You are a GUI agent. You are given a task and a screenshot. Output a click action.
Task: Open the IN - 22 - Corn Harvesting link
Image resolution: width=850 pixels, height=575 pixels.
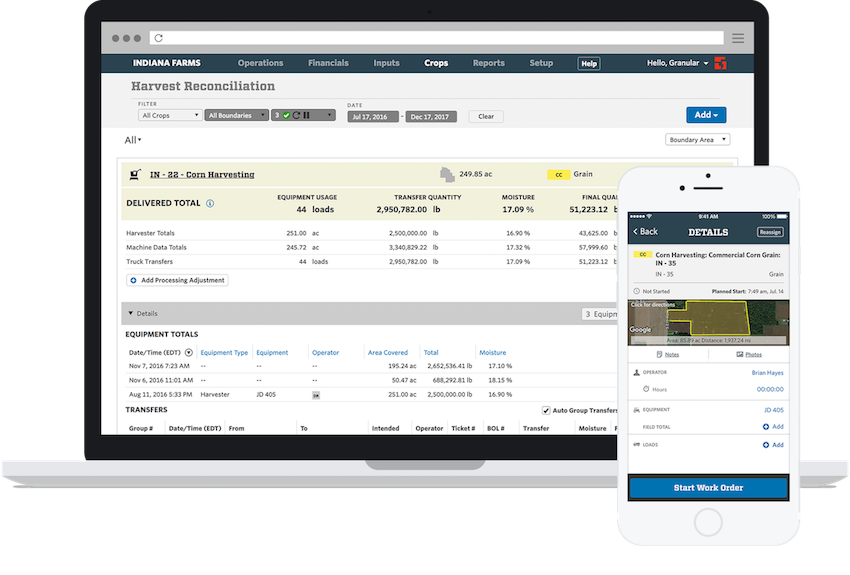(202, 175)
